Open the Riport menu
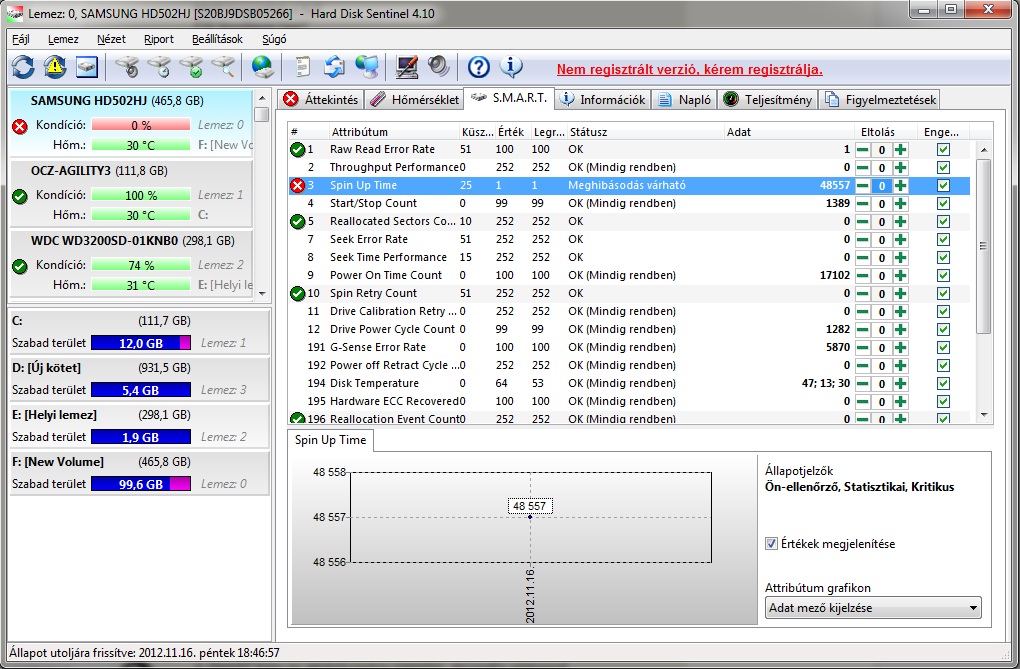This screenshot has width=1020, height=669. [x=159, y=39]
